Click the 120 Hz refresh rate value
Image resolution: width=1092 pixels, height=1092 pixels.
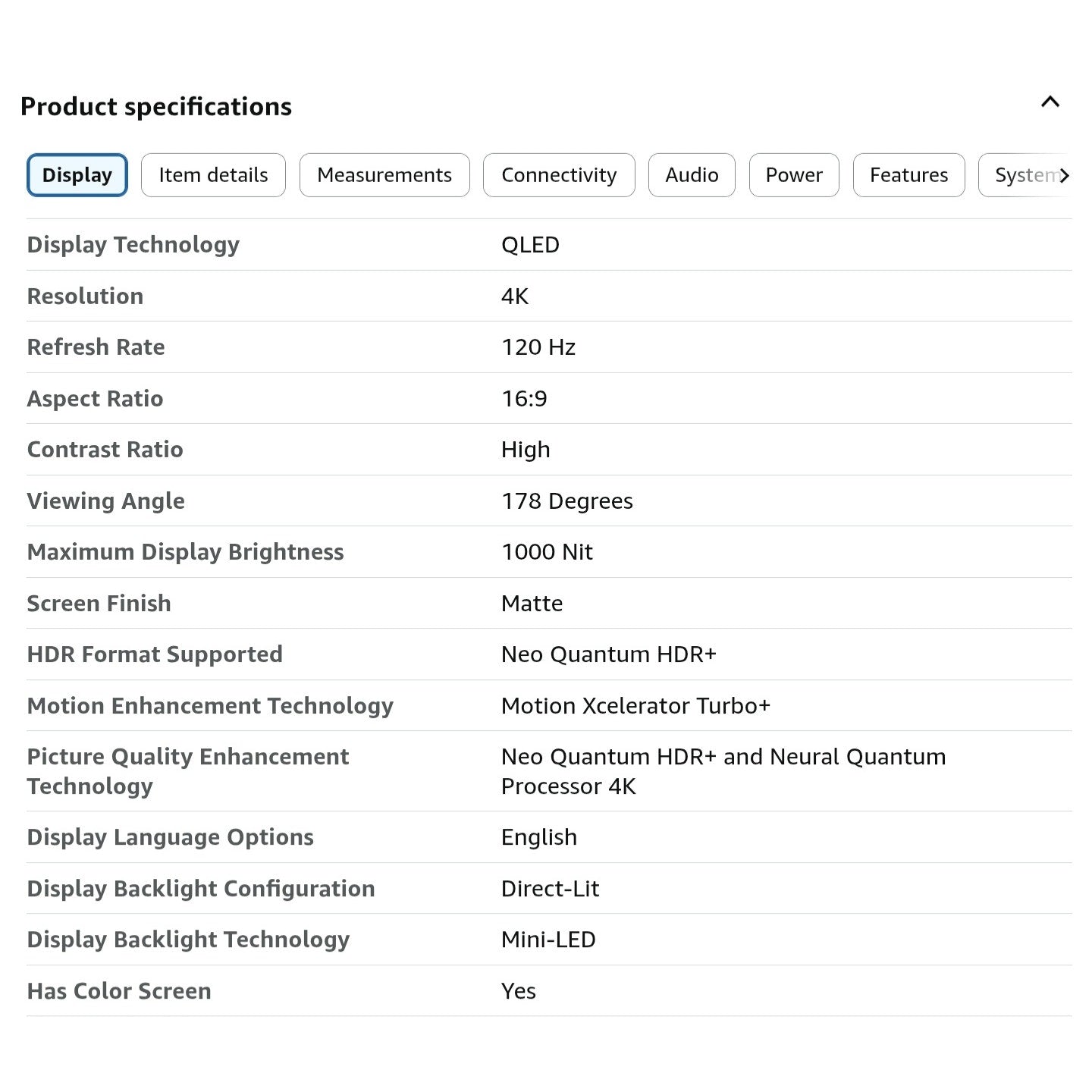pos(538,347)
